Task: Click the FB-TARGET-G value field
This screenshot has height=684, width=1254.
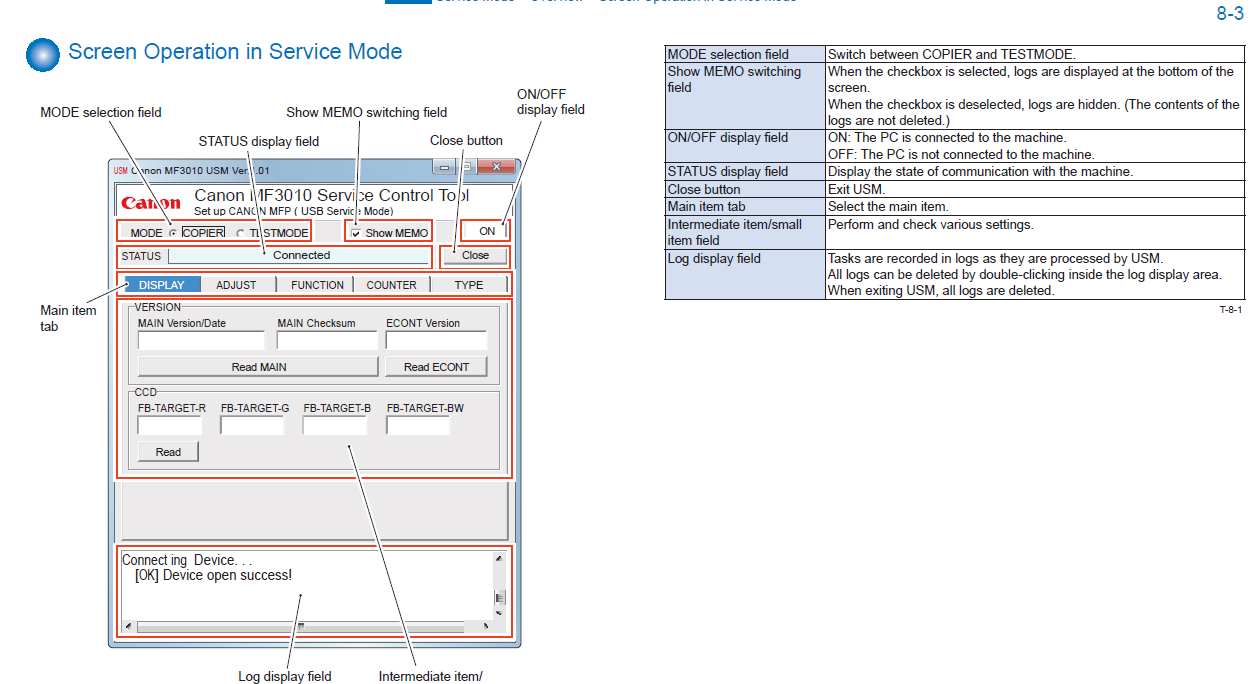Action: point(252,425)
